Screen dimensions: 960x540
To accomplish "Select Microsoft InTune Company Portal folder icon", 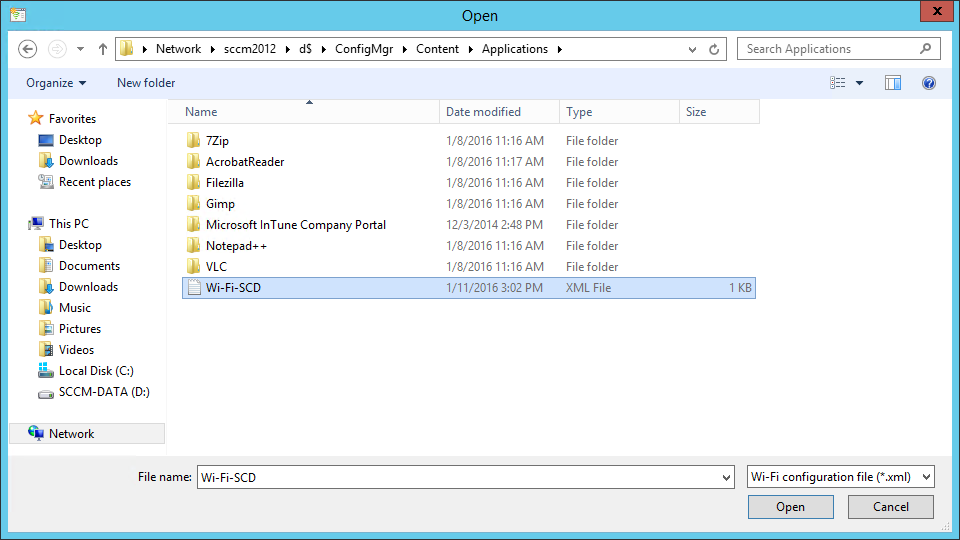I will click(x=193, y=225).
